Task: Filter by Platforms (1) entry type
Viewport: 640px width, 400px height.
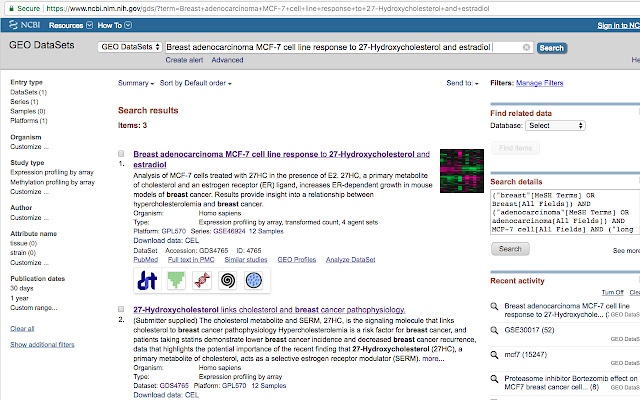Action: coord(29,121)
